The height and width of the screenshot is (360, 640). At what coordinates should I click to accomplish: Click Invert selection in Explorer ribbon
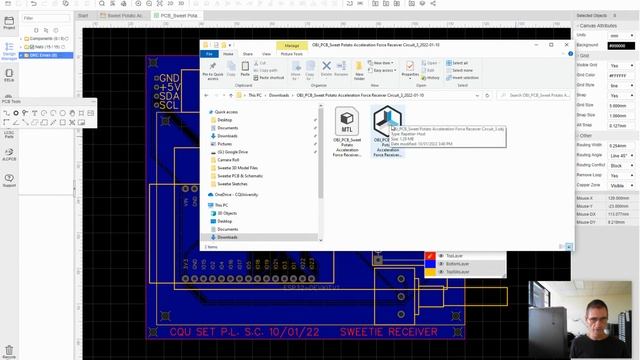pos(462,78)
